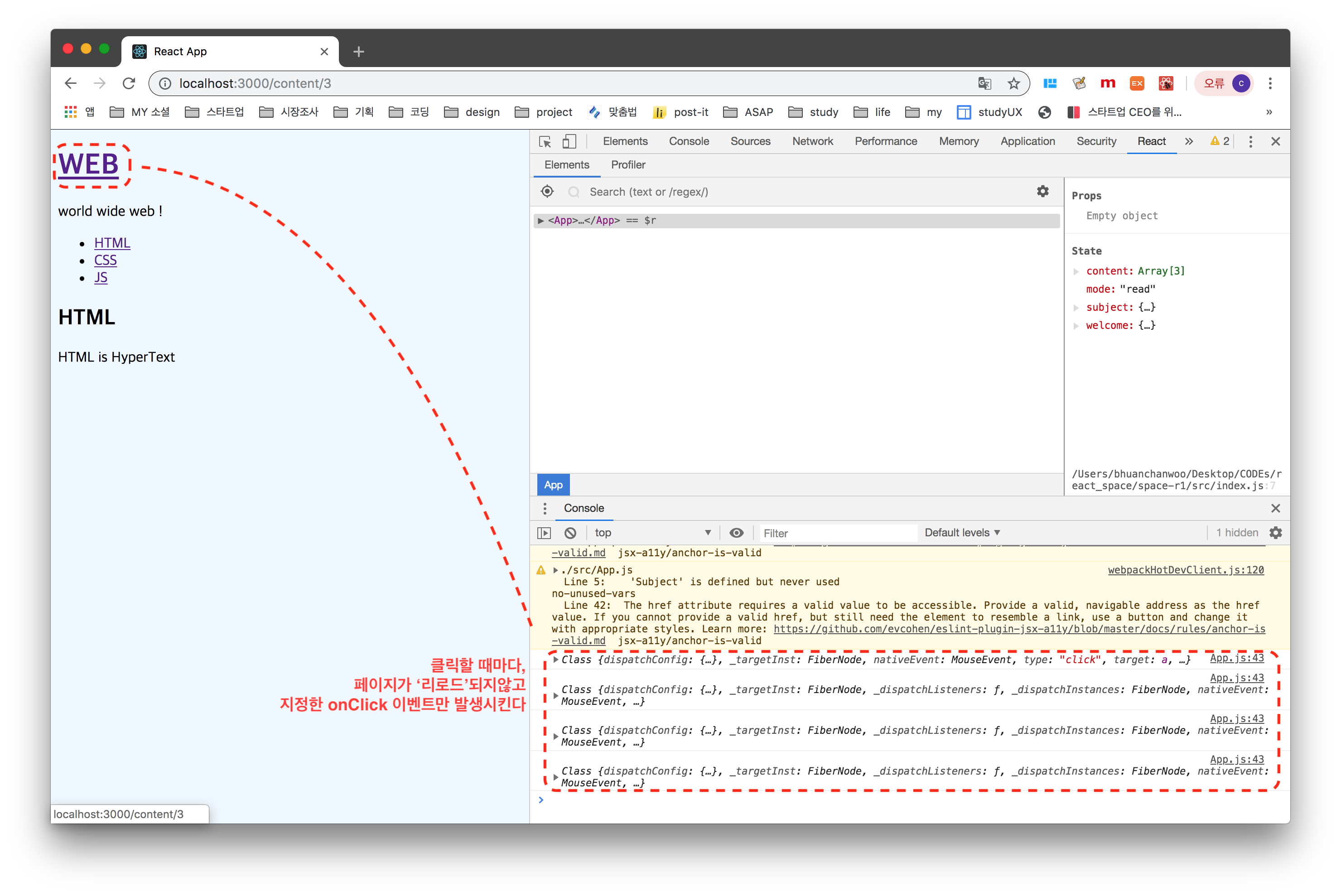Open the Network DevTools tab
This screenshot has height=896, width=1341.
pyautogui.click(x=812, y=141)
